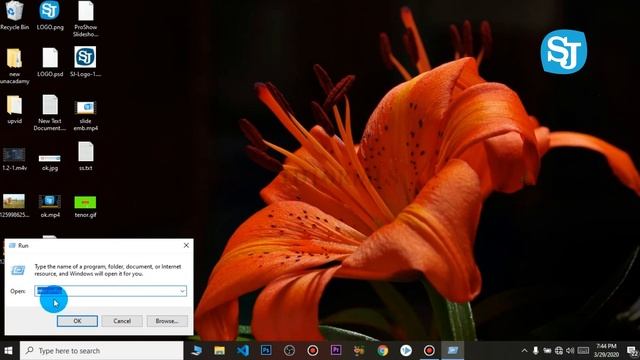
Task: Open the notification Action Center
Action: coord(632,351)
